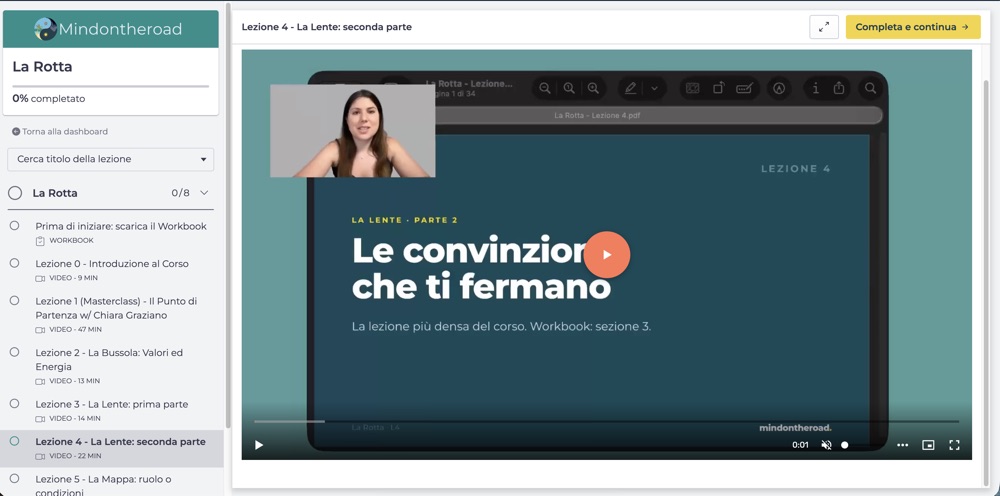Click the video progress bar
The width and height of the screenshot is (1000, 496).
pyautogui.click(x=606, y=421)
